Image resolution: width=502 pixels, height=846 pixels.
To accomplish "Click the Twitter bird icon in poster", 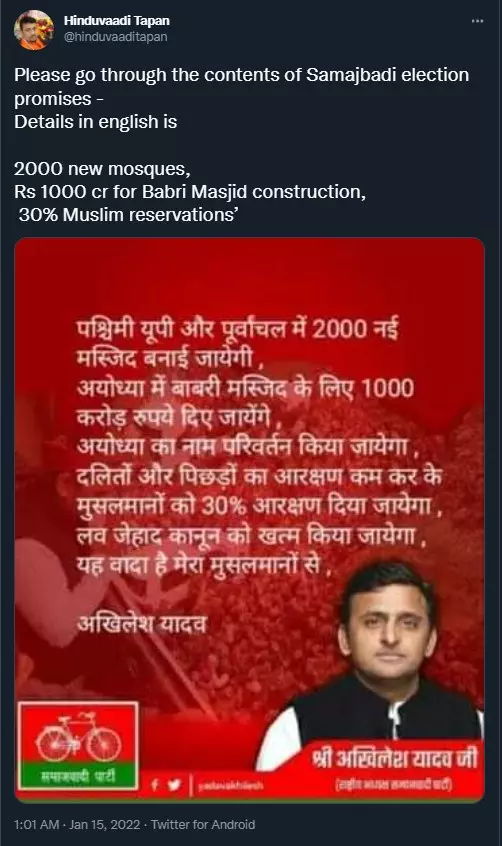I will coord(174,784).
